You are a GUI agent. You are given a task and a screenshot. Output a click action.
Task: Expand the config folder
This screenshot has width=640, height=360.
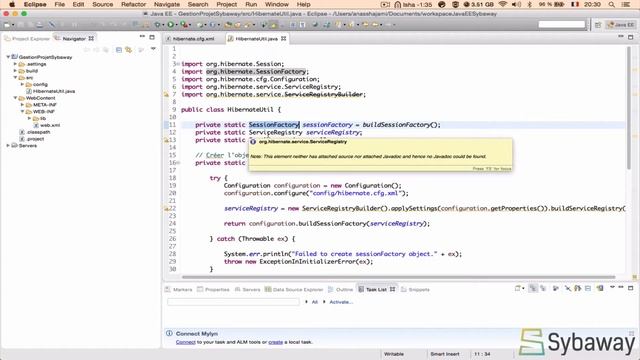pyautogui.click(x=22, y=84)
